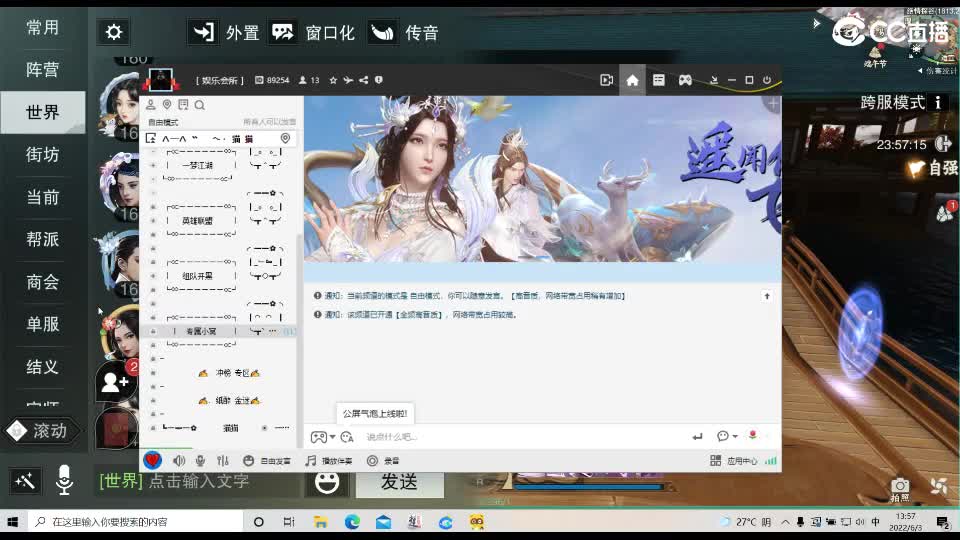Click the first system notice message in chat

pos(470,296)
